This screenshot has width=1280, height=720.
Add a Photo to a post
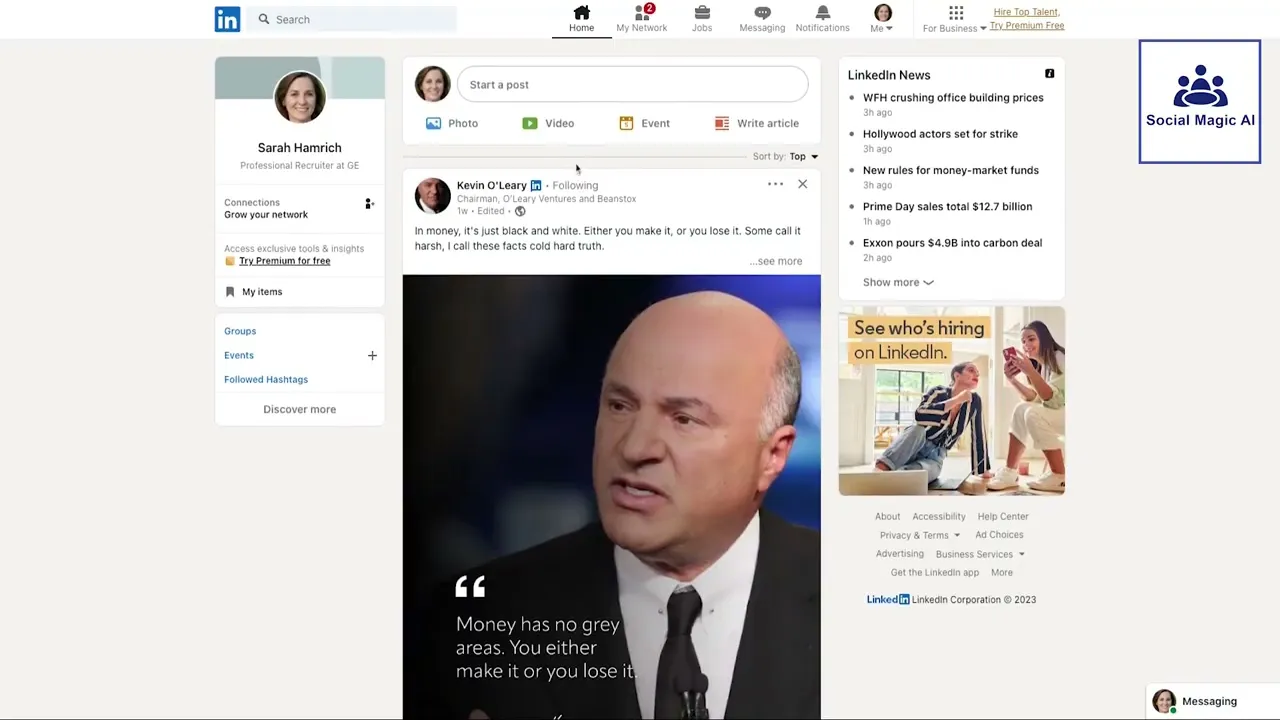[452, 123]
